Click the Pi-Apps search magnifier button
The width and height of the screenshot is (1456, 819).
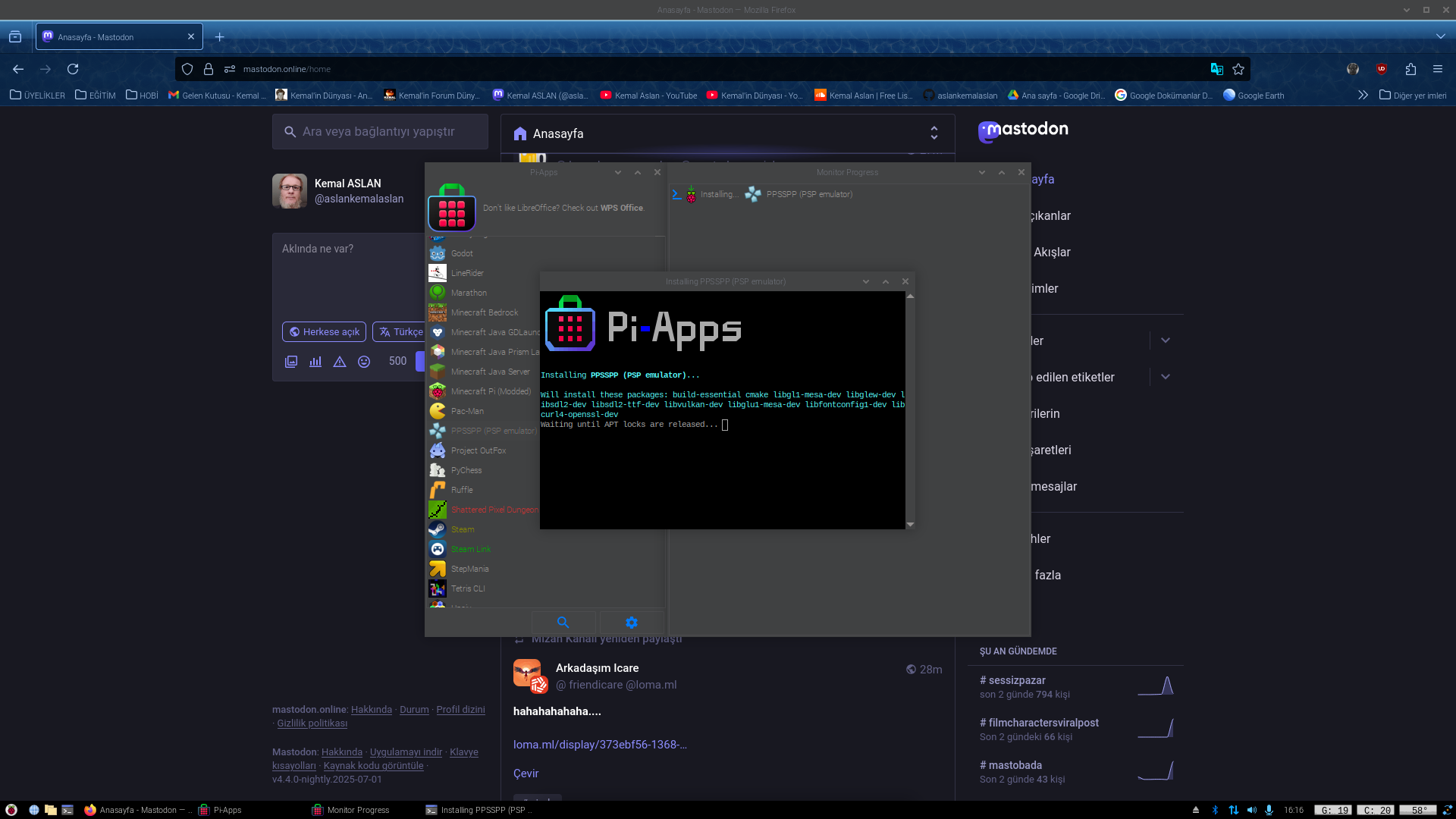[563, 623]
